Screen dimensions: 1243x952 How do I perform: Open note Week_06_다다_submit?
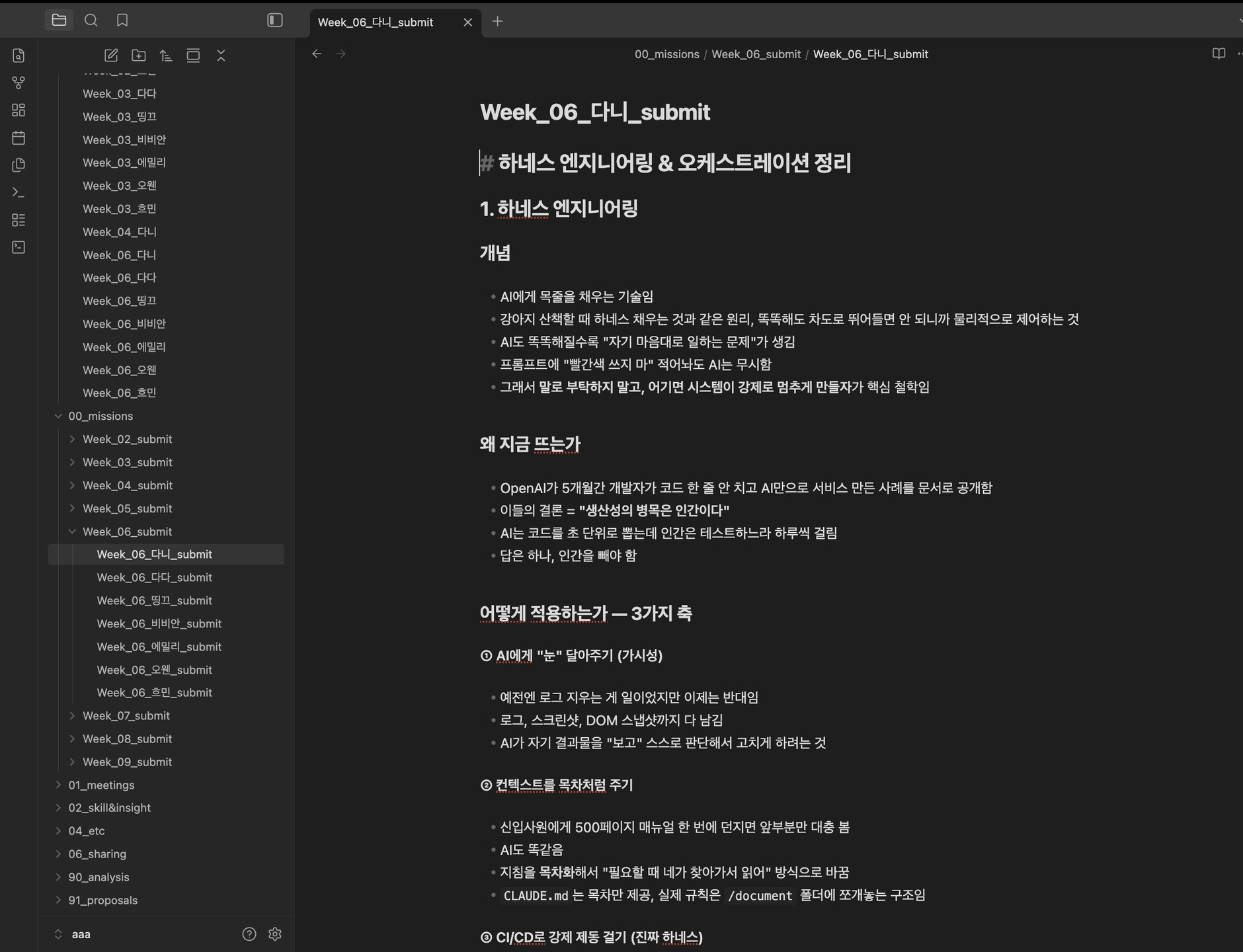coord(154,577)
